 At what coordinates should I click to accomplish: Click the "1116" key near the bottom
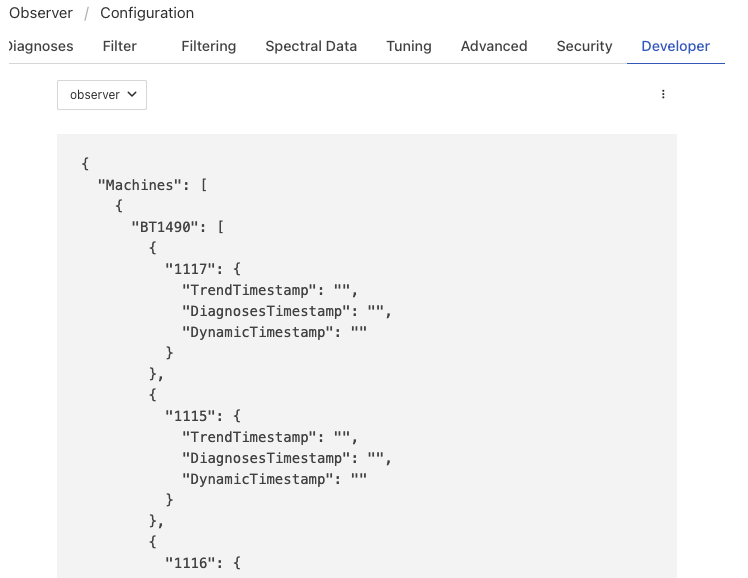tap(190, 563)
